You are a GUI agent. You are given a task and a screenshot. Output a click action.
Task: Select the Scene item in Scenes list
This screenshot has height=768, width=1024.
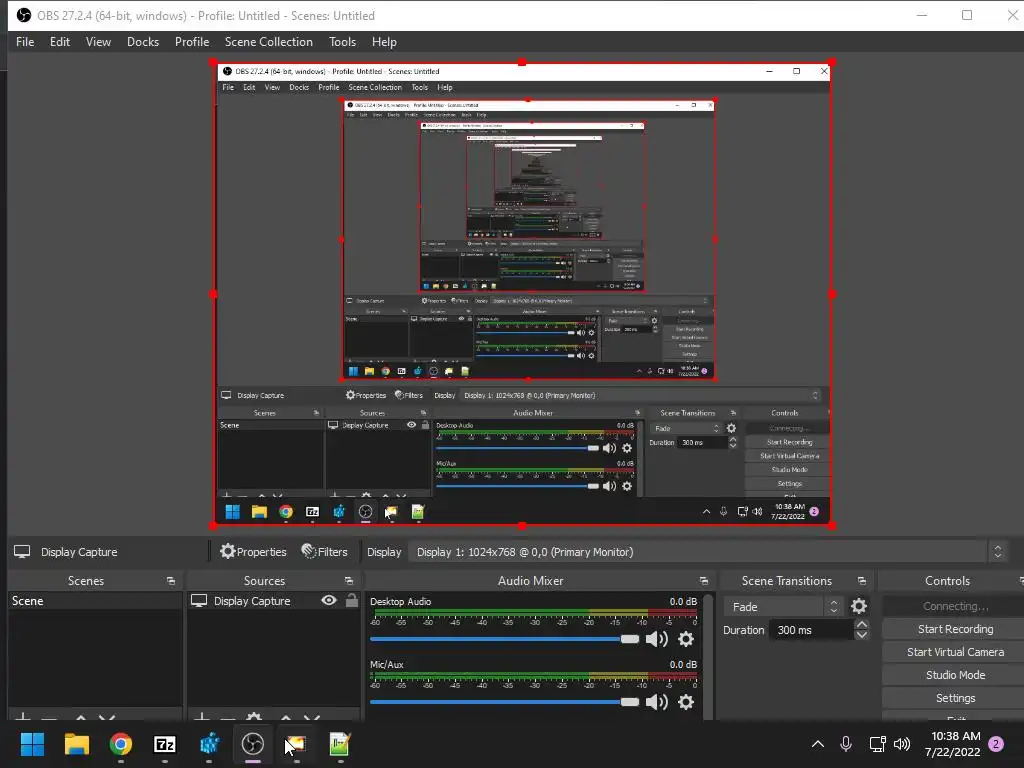pyautogui.click(x=94, y=601)
